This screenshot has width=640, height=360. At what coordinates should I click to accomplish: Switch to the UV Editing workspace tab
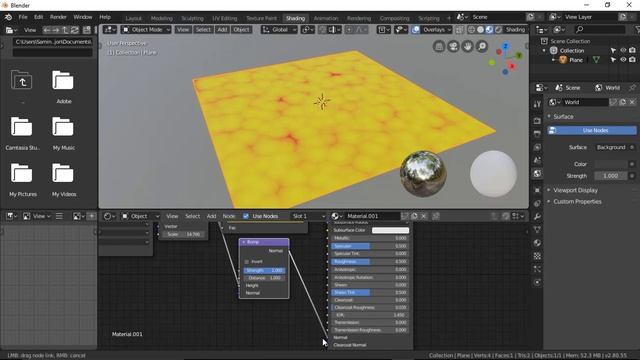click(x=224, y=18)
